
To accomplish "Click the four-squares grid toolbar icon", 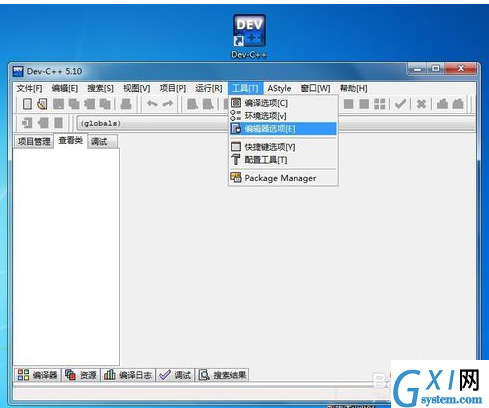I will [x=379, y=104].
